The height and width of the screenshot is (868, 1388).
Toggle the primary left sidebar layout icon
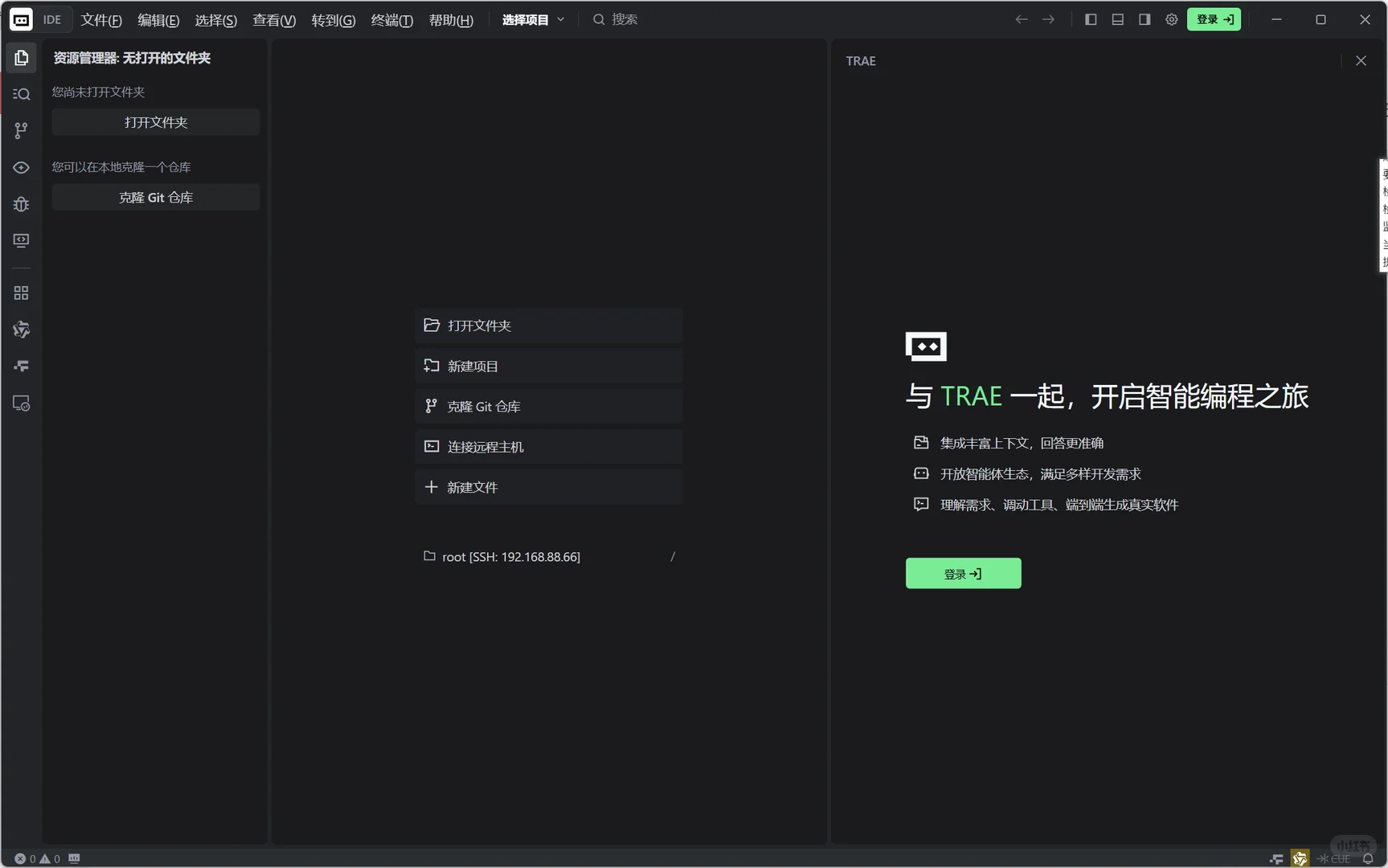coord(1091,19)
